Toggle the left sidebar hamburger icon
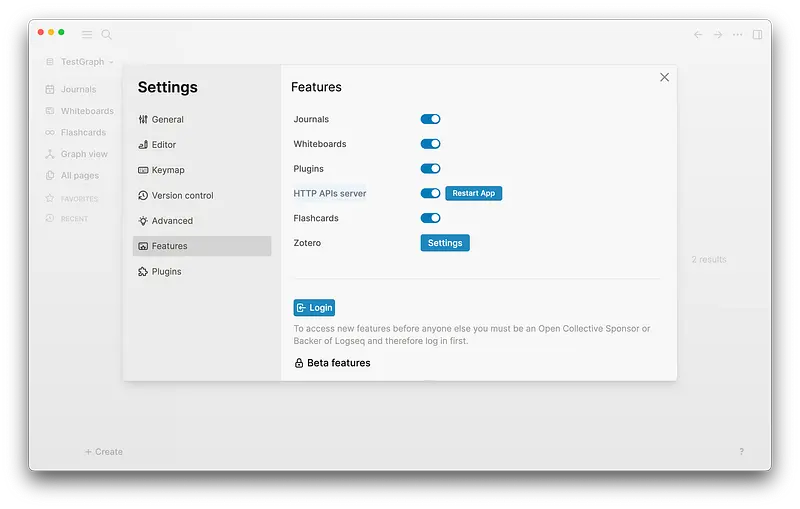Screen dimensions: 800x509 (x=87, y=34)
